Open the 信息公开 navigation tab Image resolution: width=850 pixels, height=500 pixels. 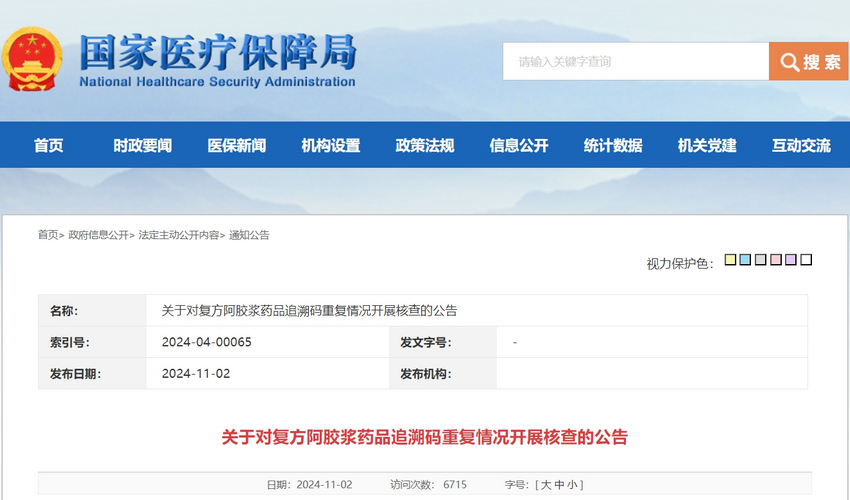click(519, 145)
